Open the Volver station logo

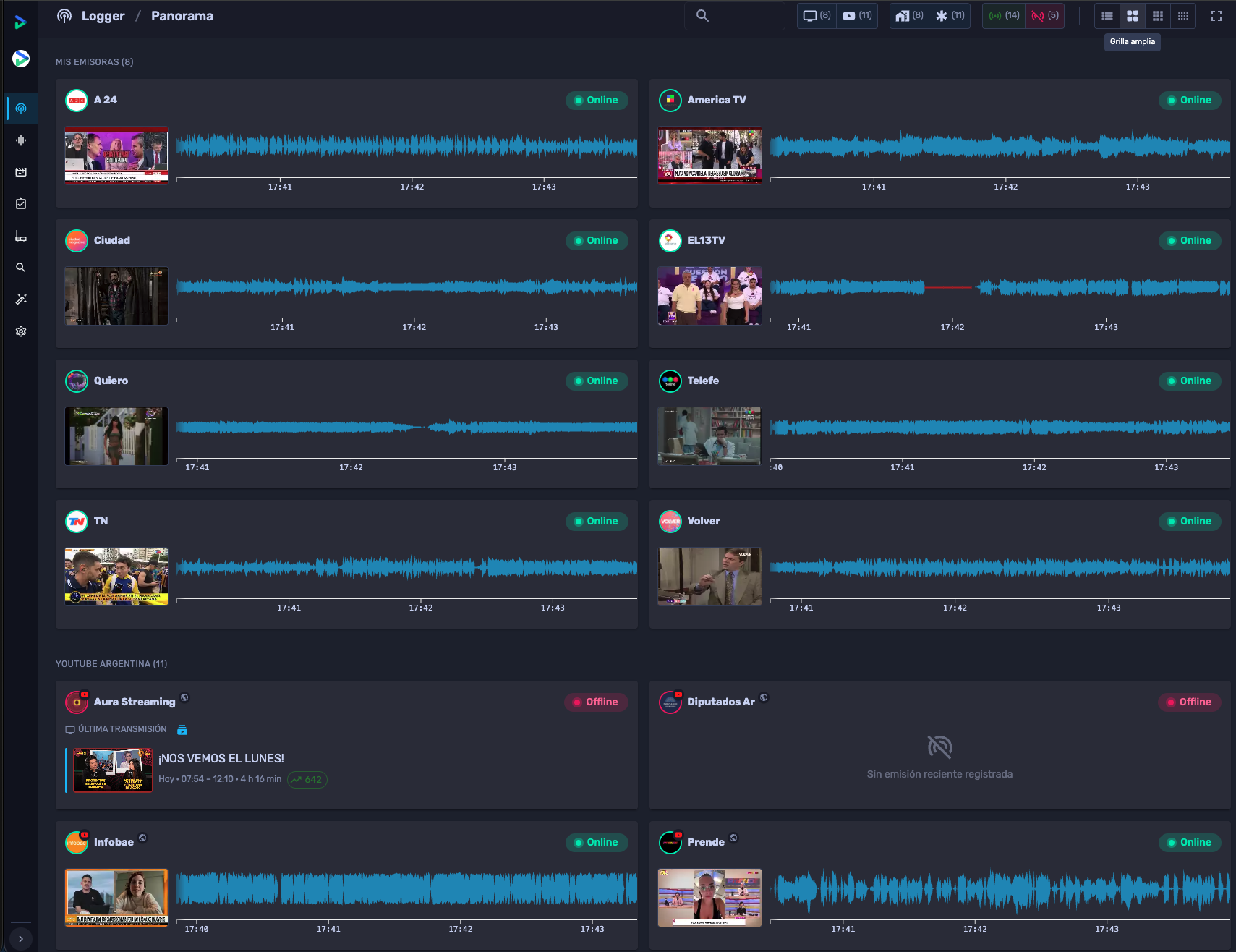coord(670,522)
